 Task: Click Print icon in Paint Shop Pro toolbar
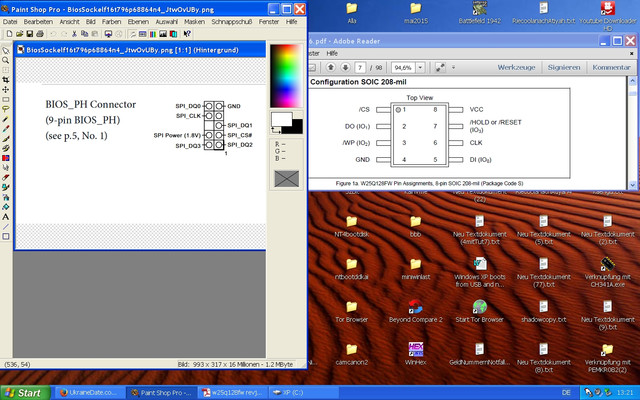coord(40,34)
